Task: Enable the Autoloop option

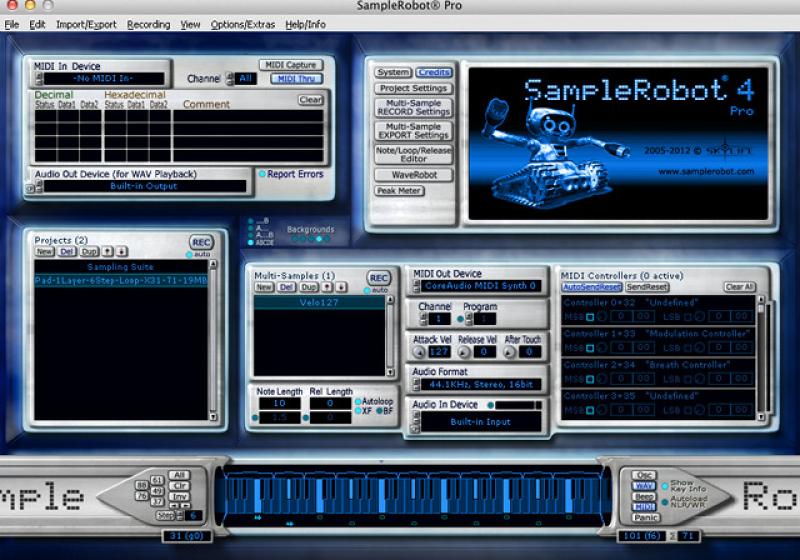Action: pos(359,401)
